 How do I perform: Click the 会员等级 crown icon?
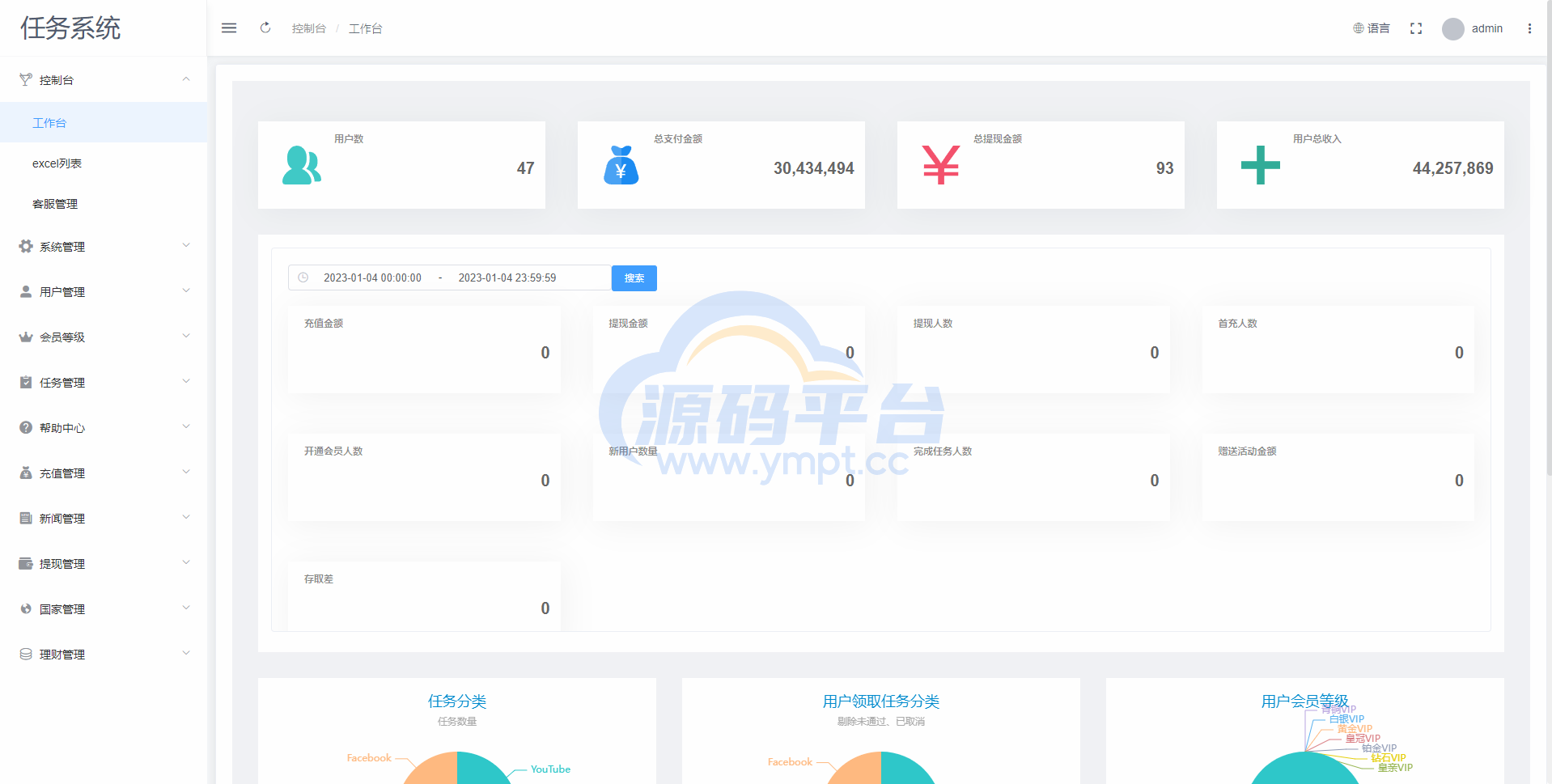coord(26,337)
